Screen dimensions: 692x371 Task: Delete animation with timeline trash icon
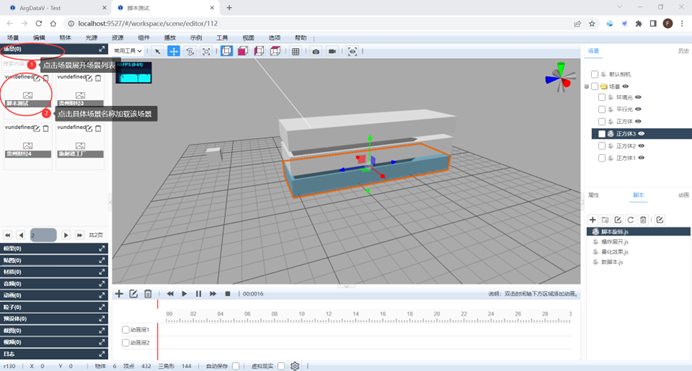148,294
